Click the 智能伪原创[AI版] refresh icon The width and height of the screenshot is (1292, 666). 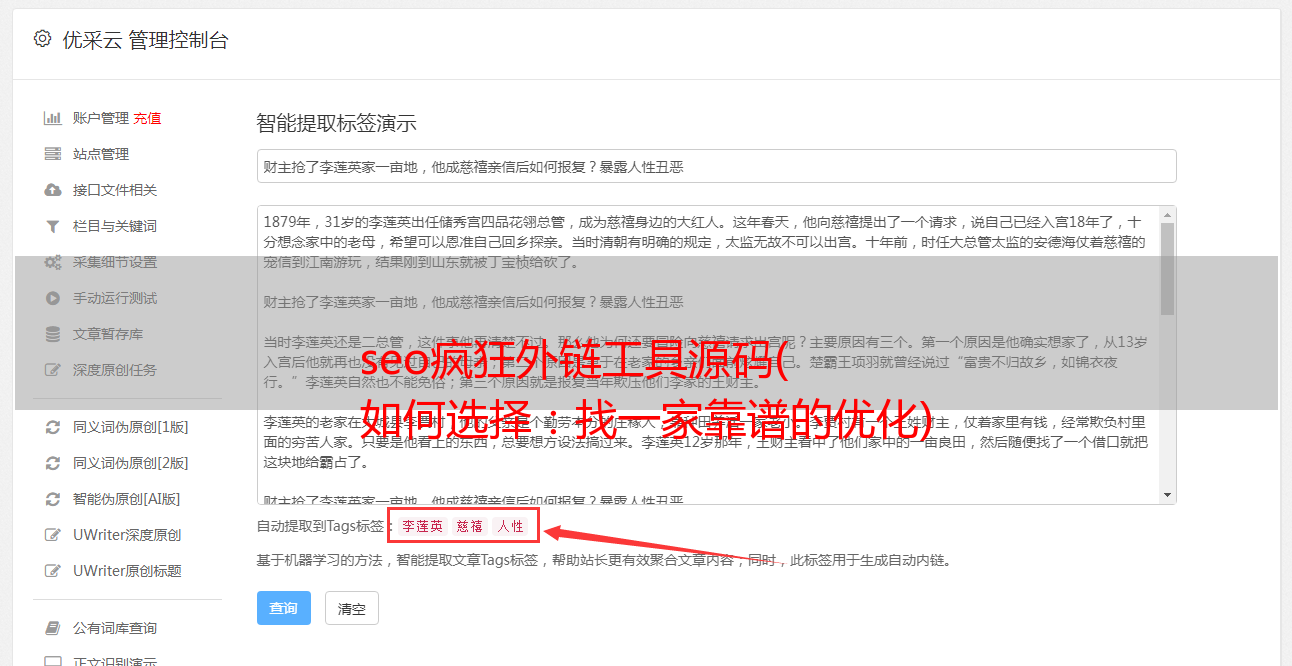[52, 499]
